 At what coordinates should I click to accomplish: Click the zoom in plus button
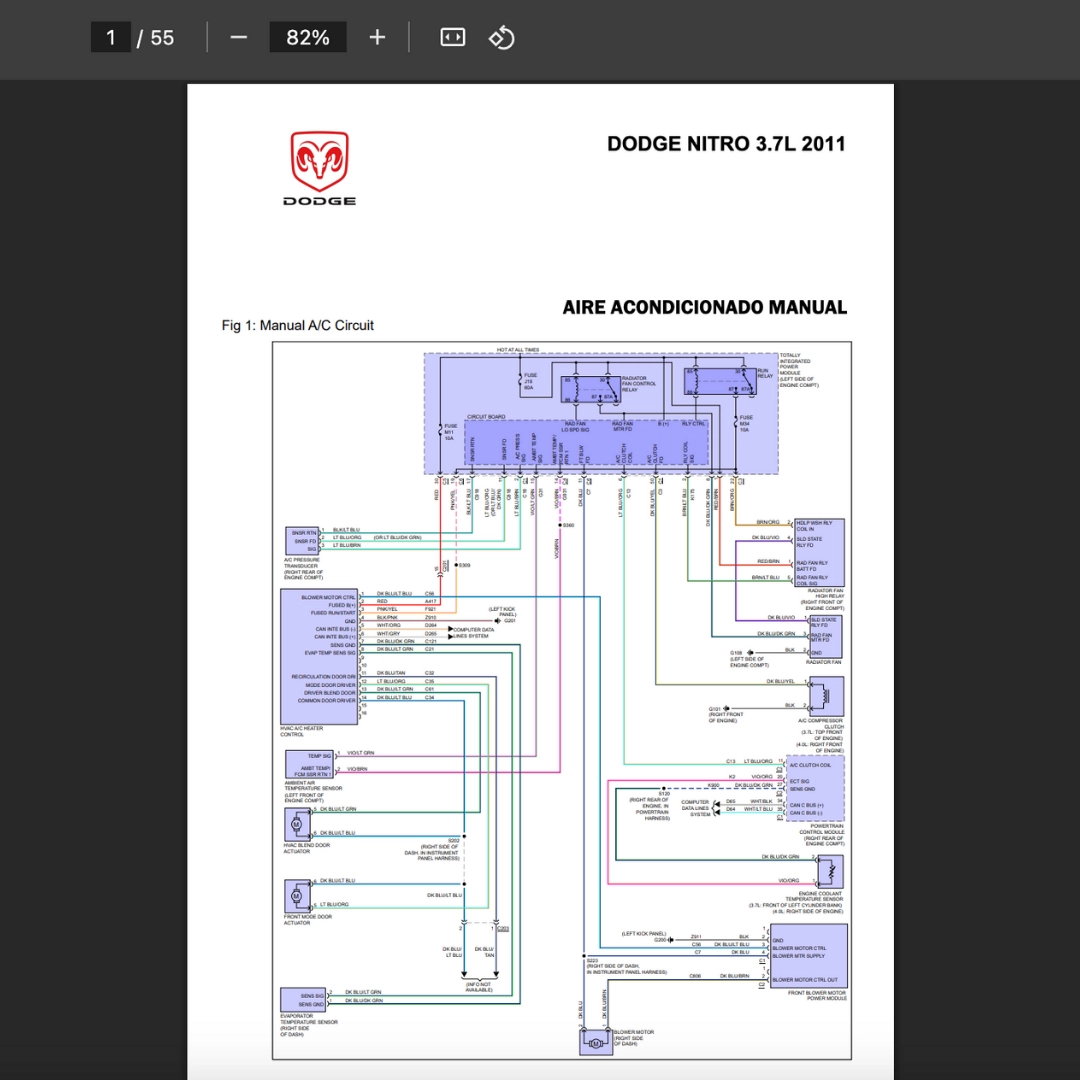[376, 37]
